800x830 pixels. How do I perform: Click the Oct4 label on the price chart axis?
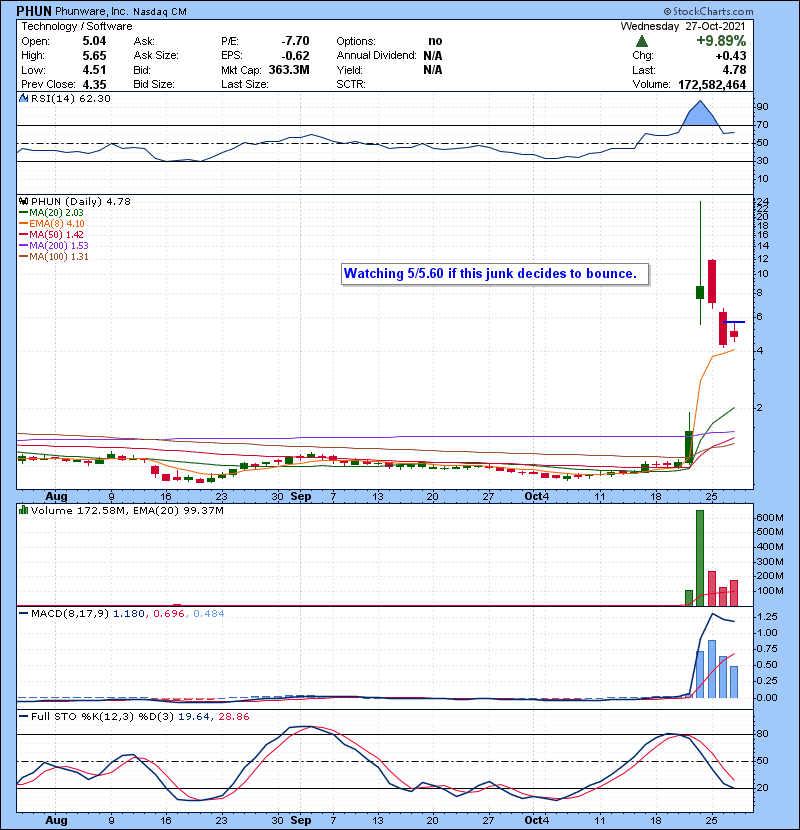[x=537, y=497]
